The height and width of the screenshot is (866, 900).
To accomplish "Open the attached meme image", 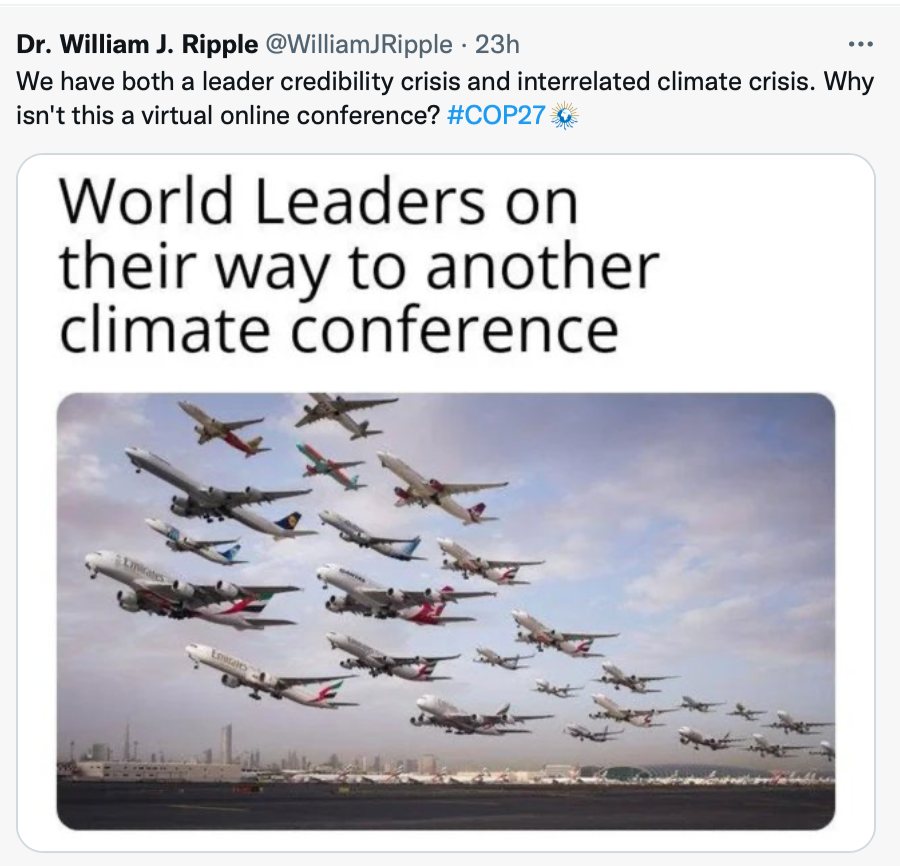I will click(445, 503).
